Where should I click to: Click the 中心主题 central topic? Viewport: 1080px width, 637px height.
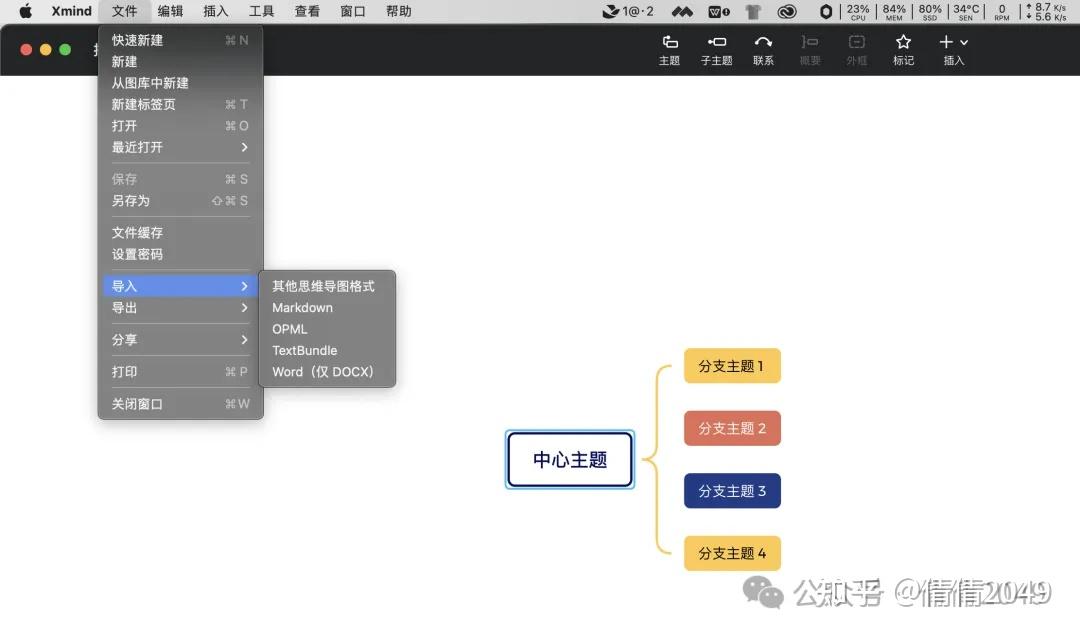coord(569,459)
